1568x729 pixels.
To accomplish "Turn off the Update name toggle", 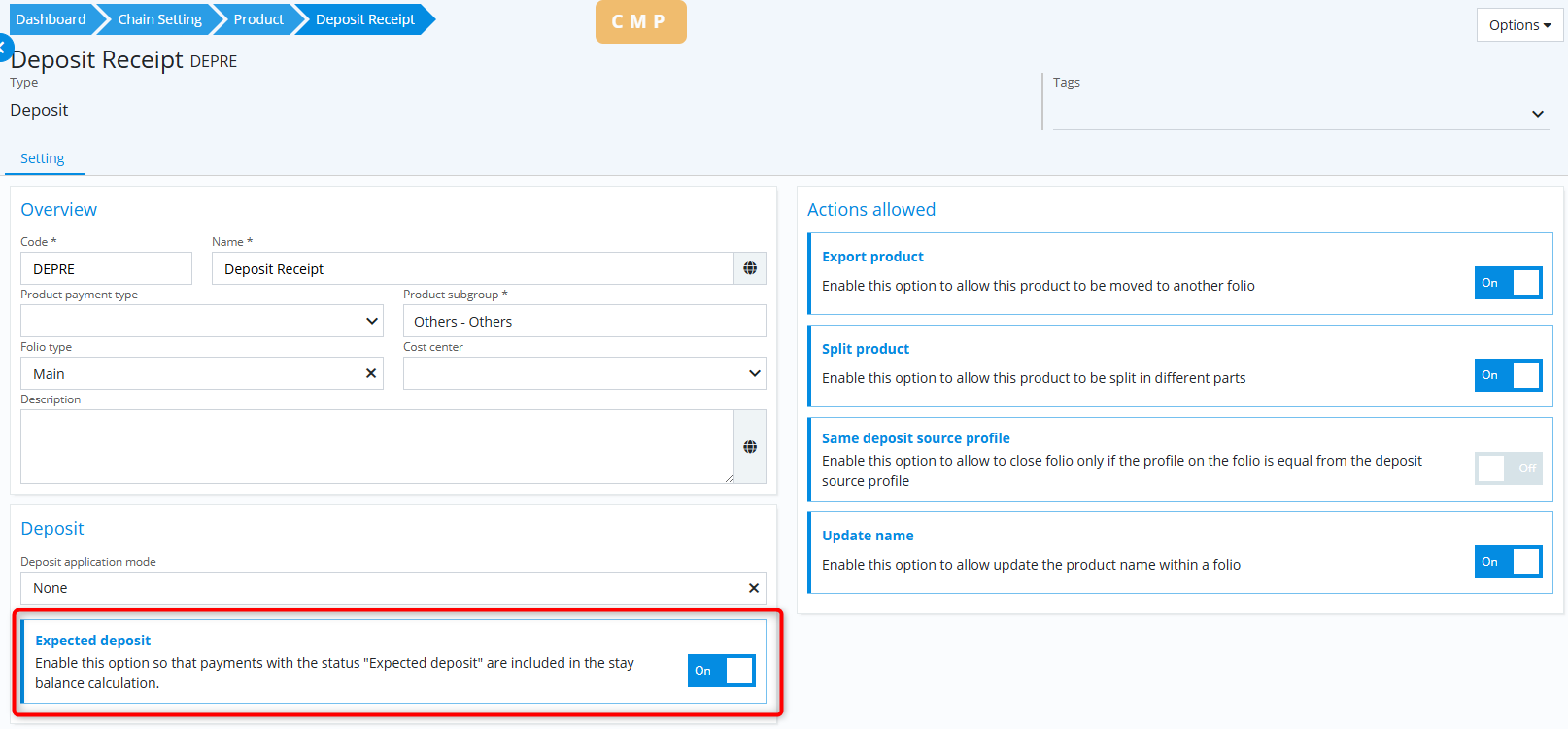I will pyautogui.click(x=1507, y=562).
